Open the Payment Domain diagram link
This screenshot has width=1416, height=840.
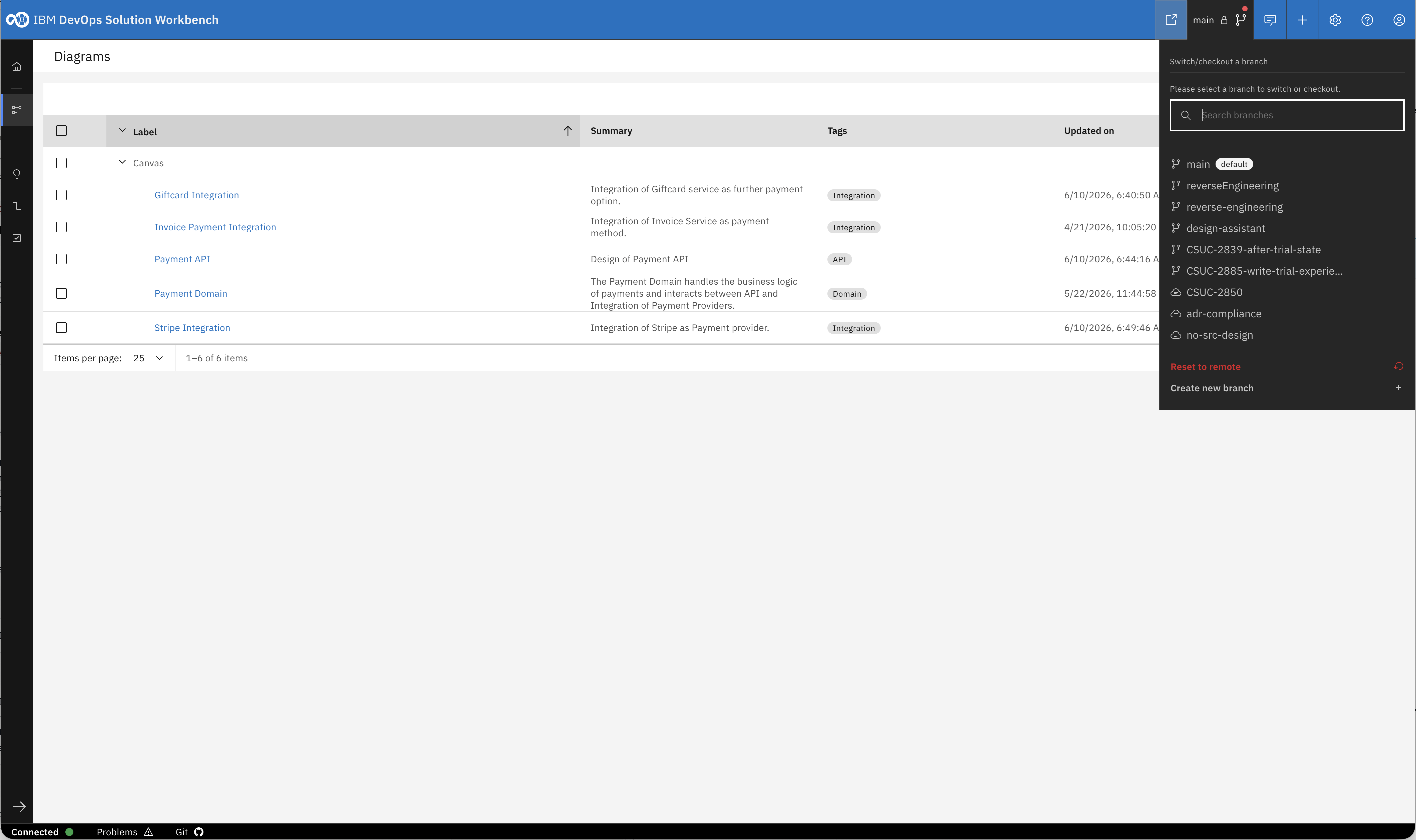tap(190, 293)
